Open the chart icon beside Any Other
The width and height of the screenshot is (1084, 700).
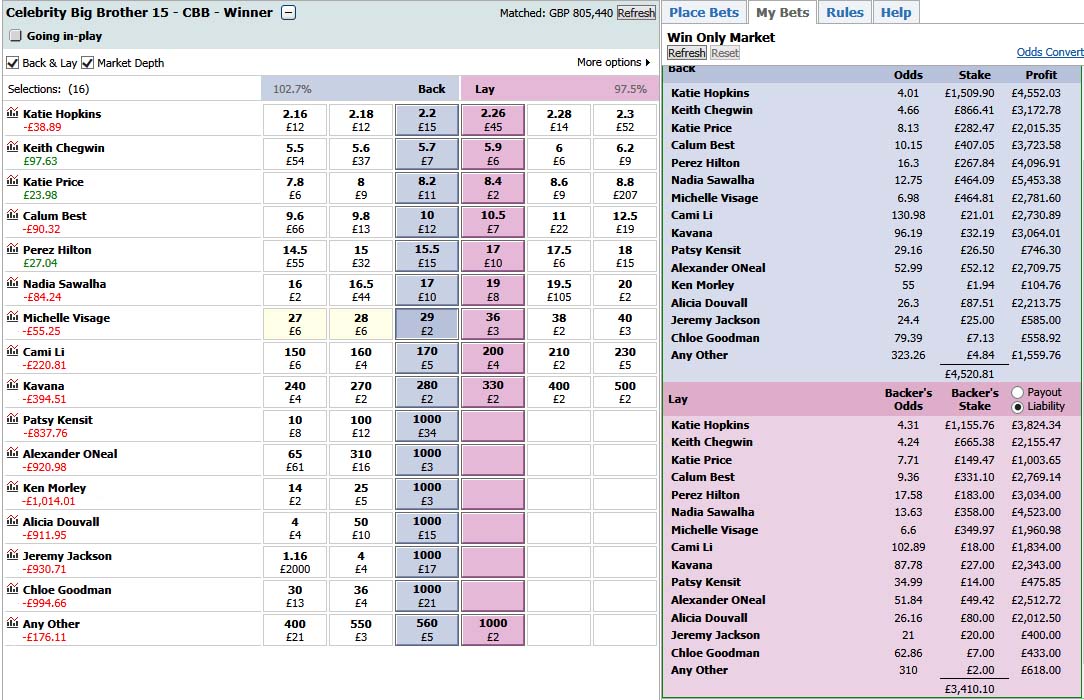coord(12,624)
